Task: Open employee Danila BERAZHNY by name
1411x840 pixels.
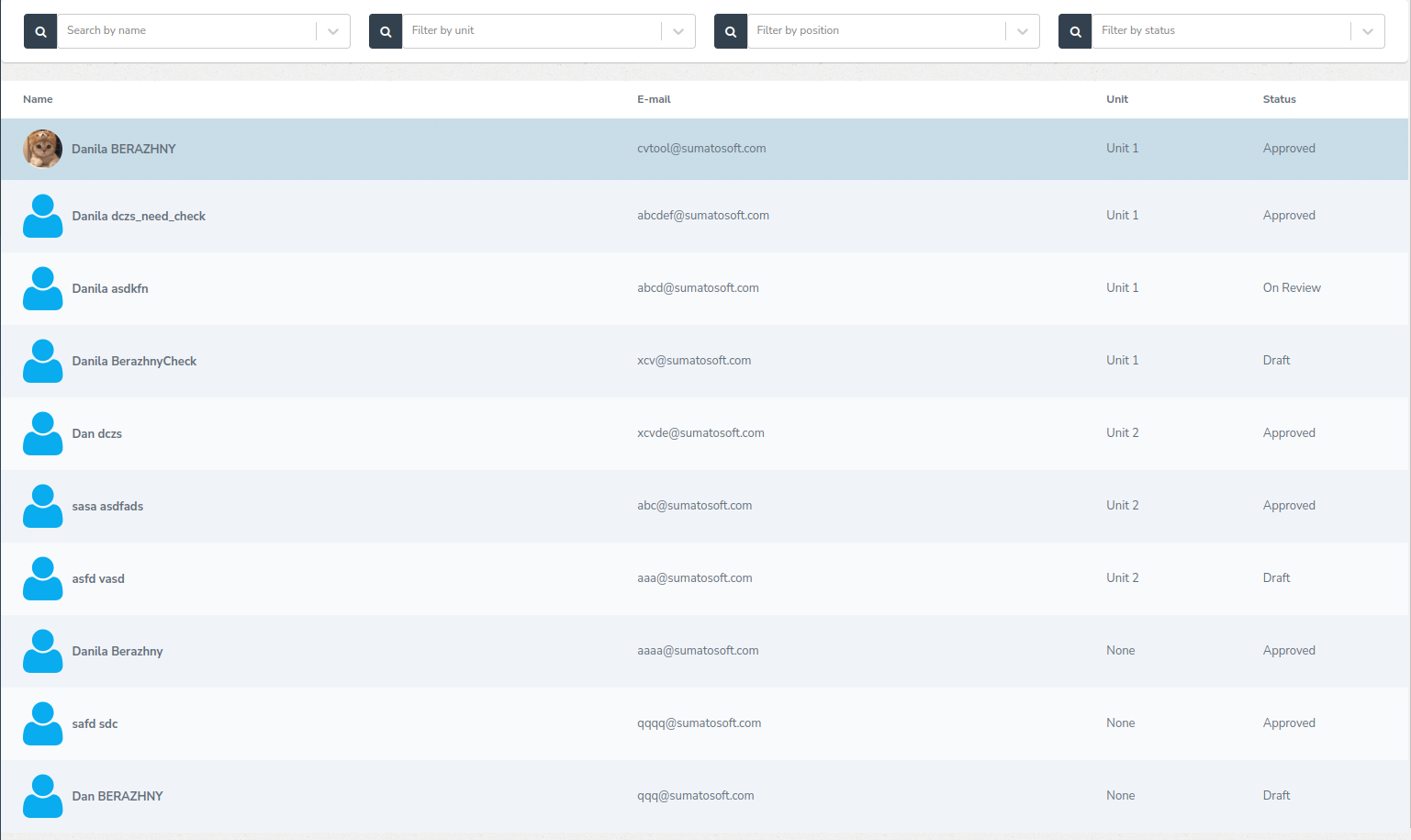Action: pos(124,149)
